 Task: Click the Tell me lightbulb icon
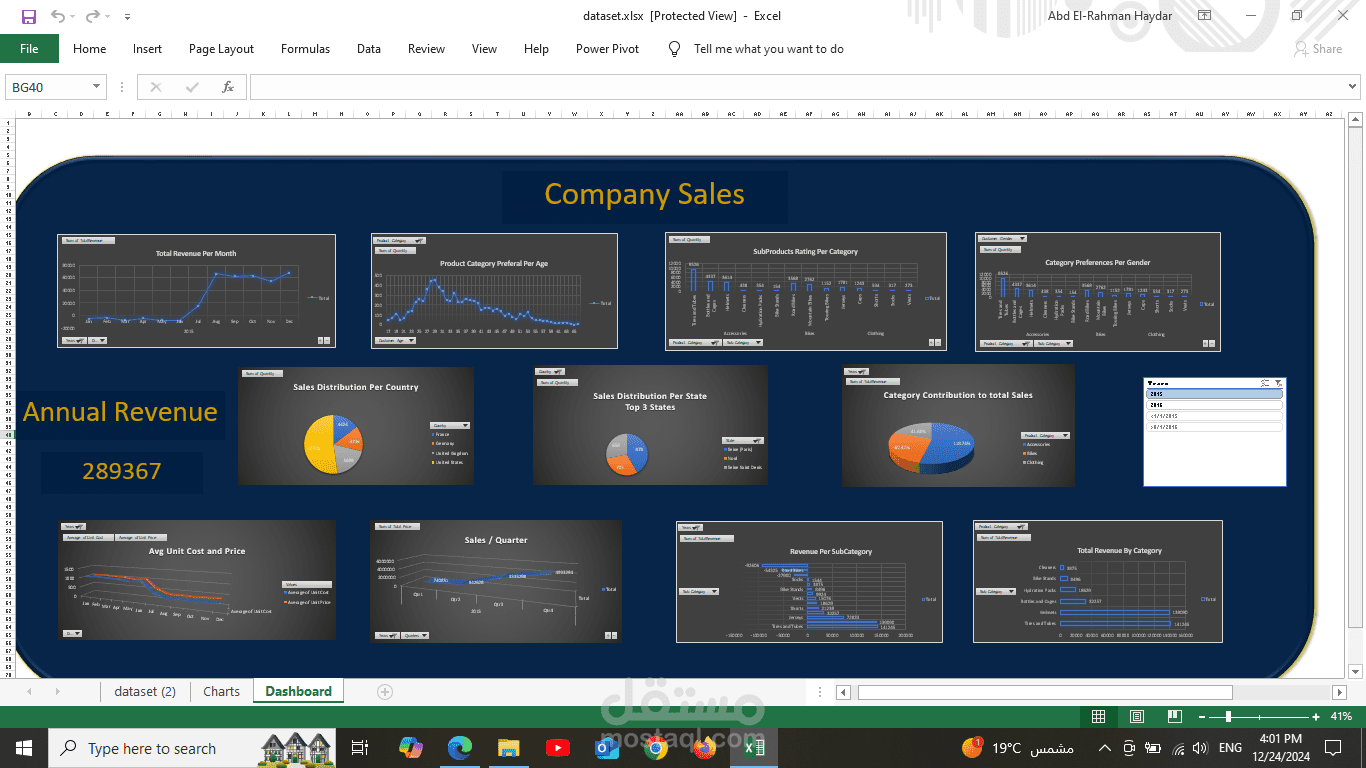click(675, 49)
